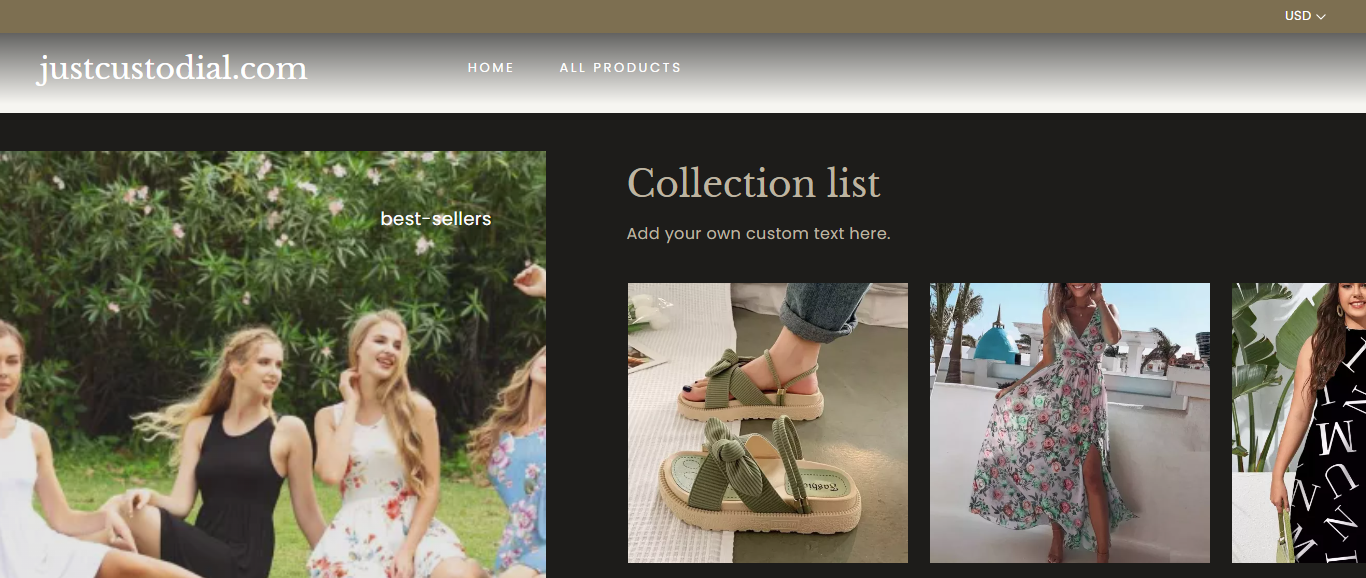The height and width of the screenshot is (578, 1366).
Task: Click the chevron arrow beside USD
Action: [1321, 17]
